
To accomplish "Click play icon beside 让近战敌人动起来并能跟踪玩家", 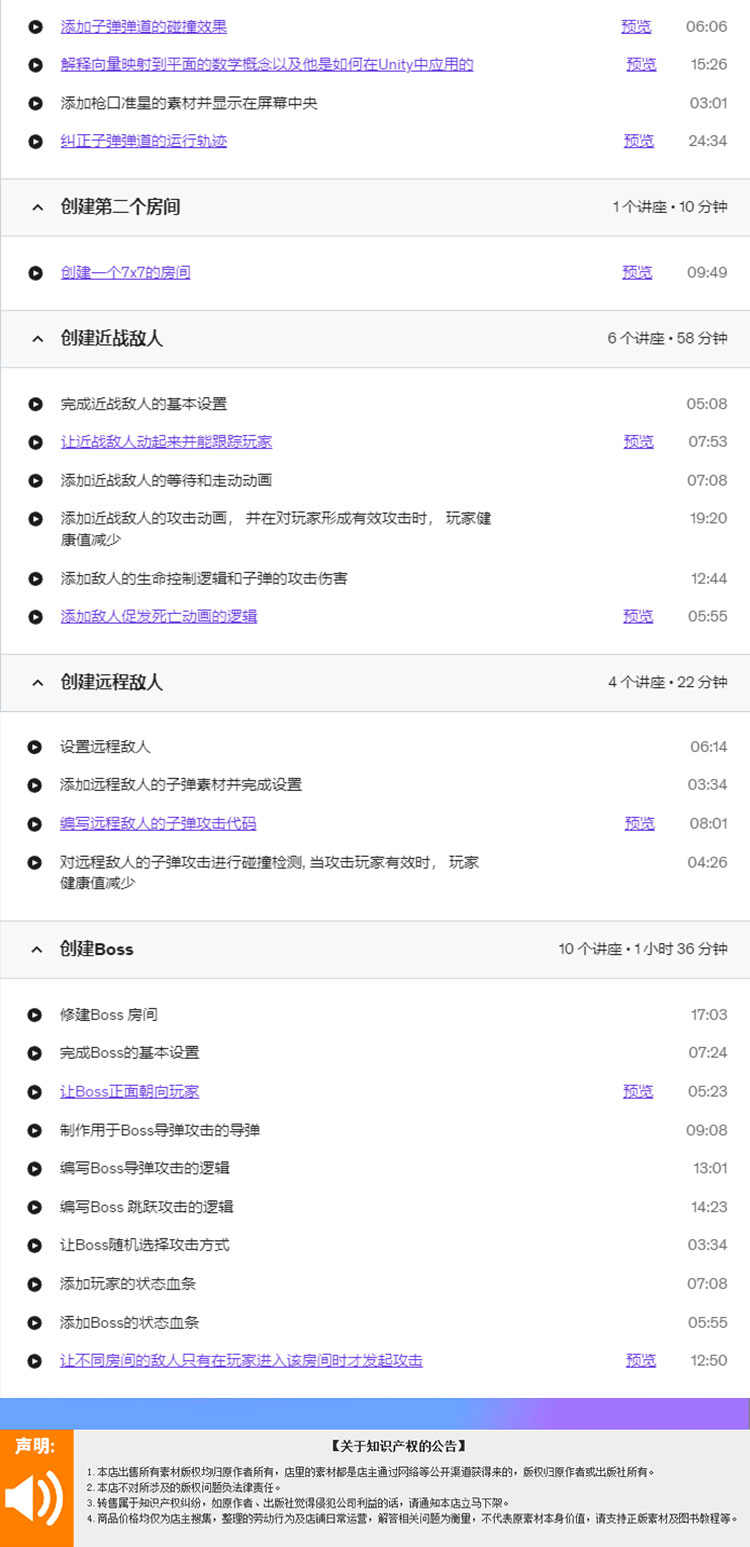I will [x=36, y=442].
